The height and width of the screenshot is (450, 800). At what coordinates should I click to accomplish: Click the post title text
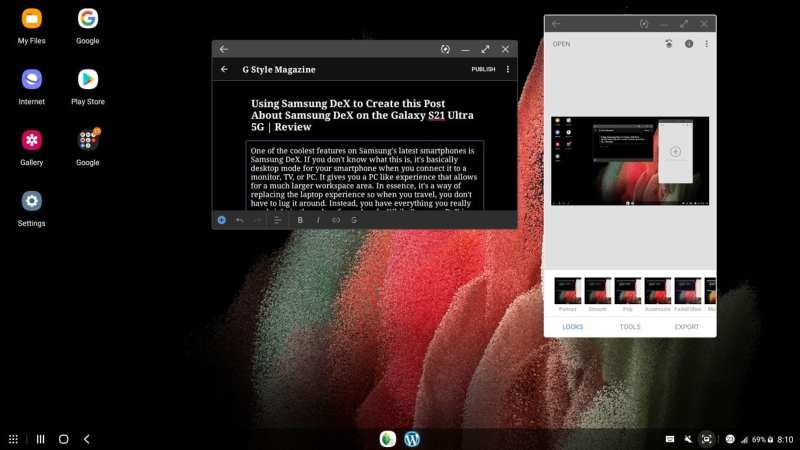tap(362, 115)
